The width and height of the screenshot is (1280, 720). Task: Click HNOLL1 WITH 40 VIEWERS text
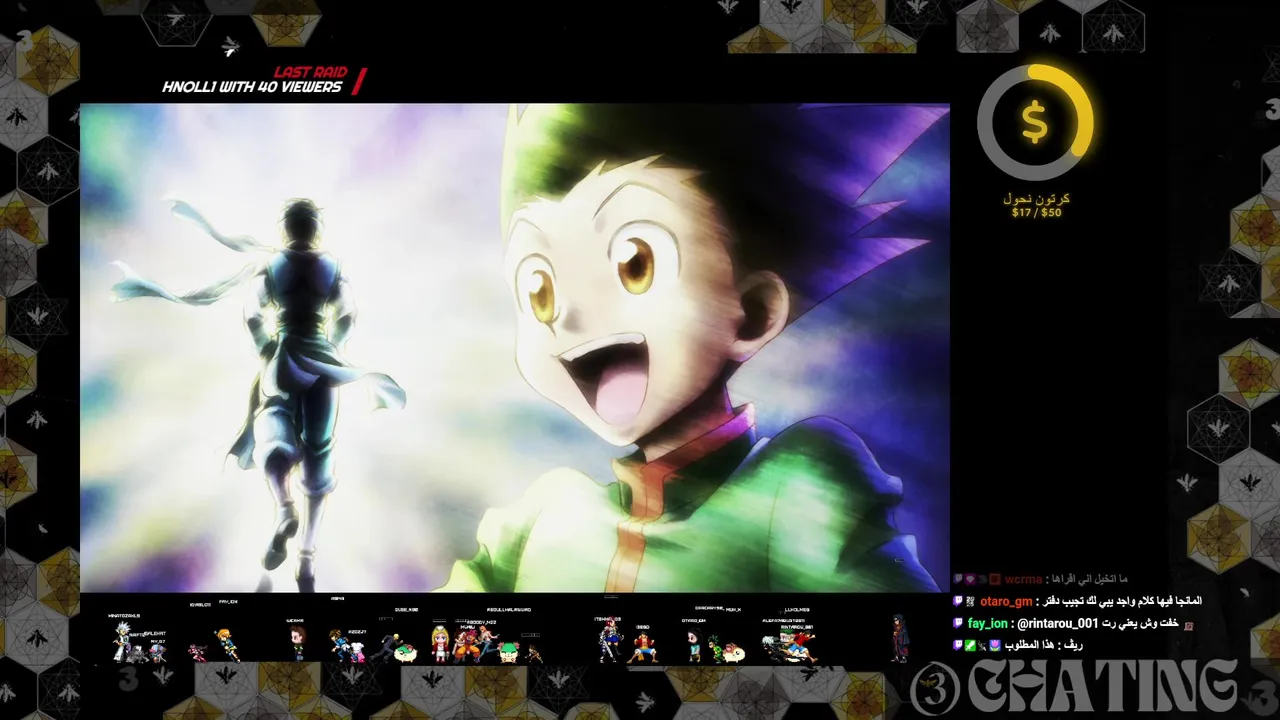pos(252,87)
